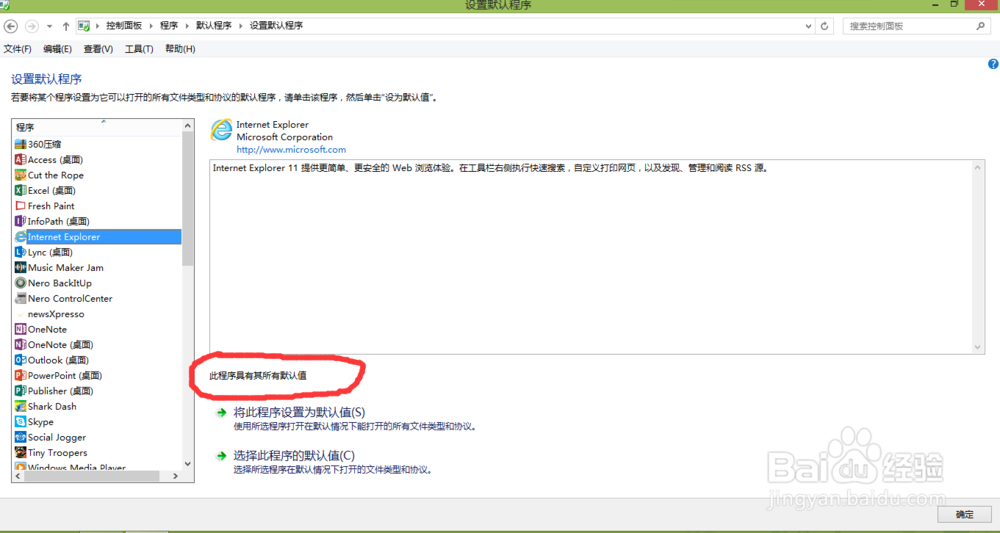Click the OneNote (桌面) icon
The width and height of the screenshot is (1000, 533).
(20, 345)
